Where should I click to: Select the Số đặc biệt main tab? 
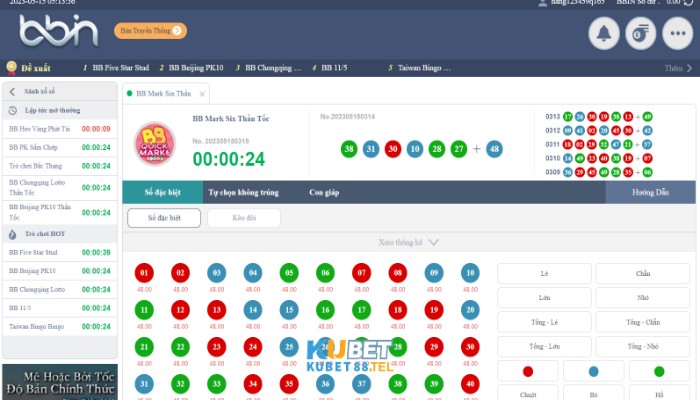pyautogui.click(x=162, y=192)
